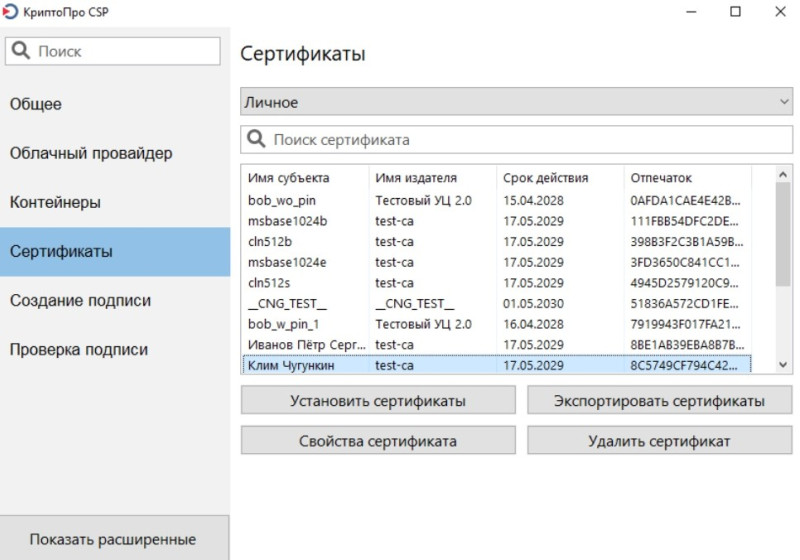Click the 16.04.2028 expiry date cell
This screenshot has width=800, height=560.
[x=533, y=324]
